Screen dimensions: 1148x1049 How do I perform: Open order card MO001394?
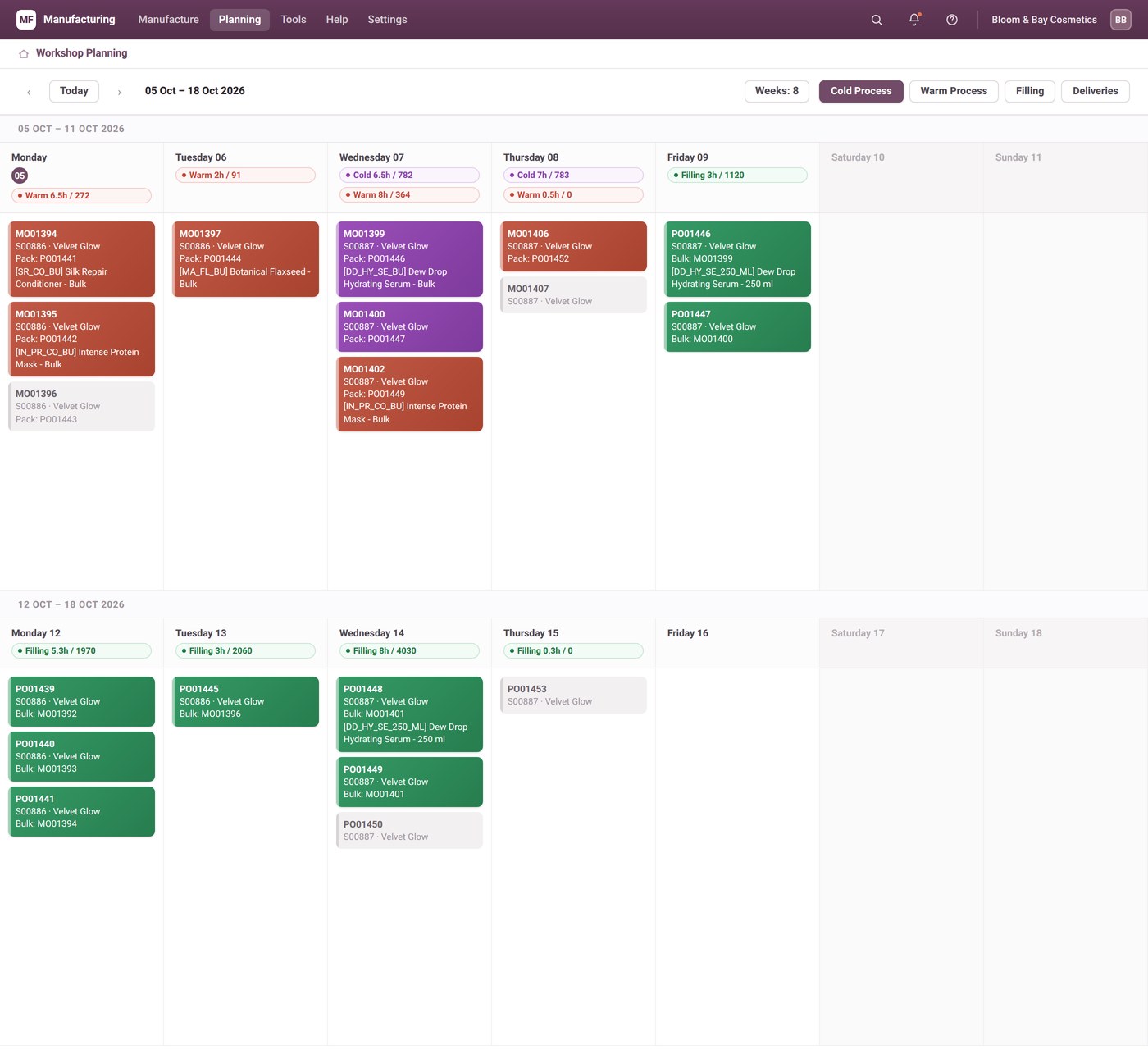click(81, 259)
